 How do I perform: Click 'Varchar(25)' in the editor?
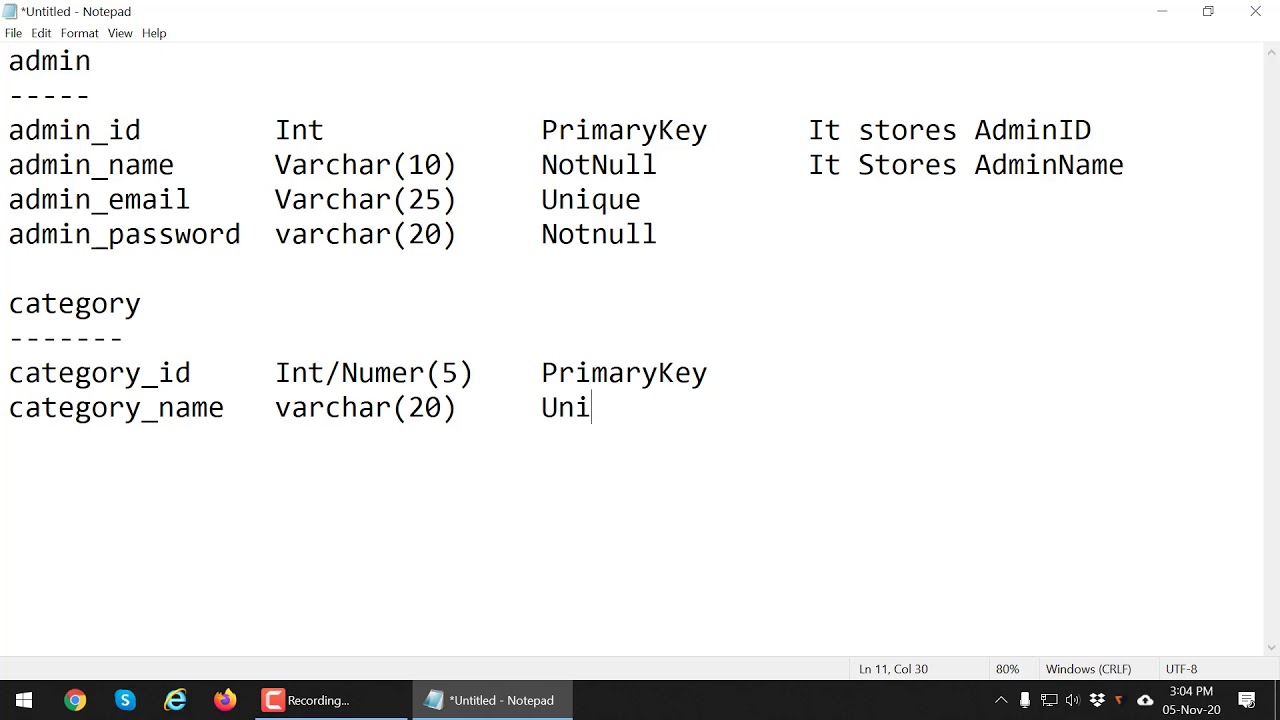click(x=365, y=200)
